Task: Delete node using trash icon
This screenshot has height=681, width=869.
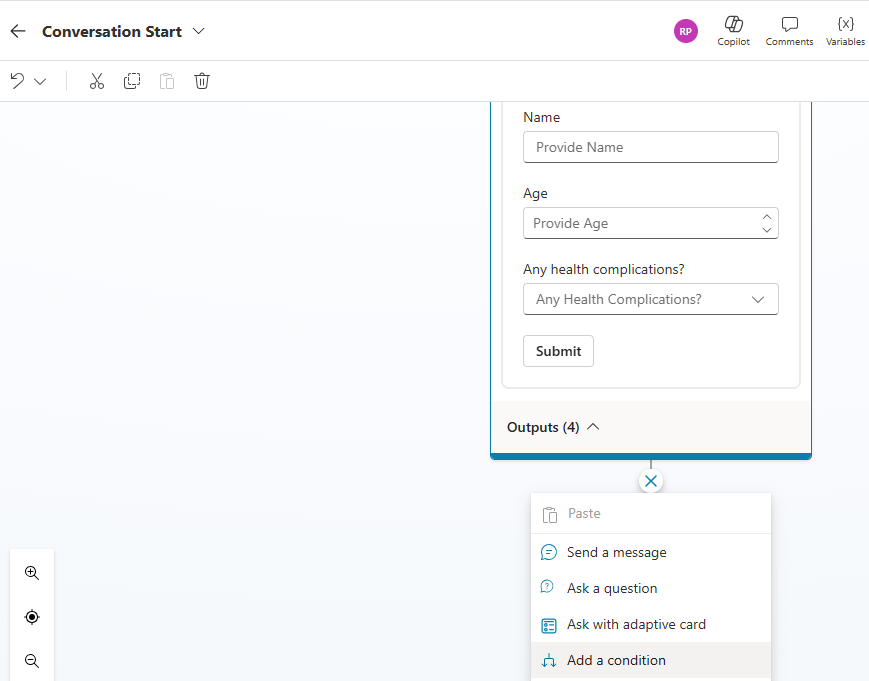Action: click(202, 81)
